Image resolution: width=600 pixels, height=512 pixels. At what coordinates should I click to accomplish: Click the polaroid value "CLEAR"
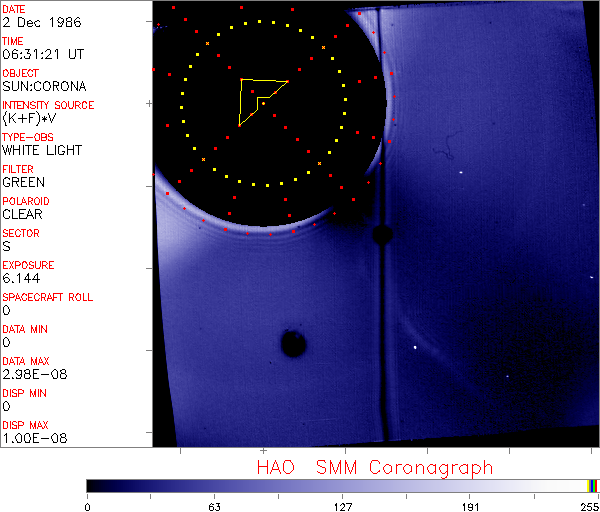[22, 214]
